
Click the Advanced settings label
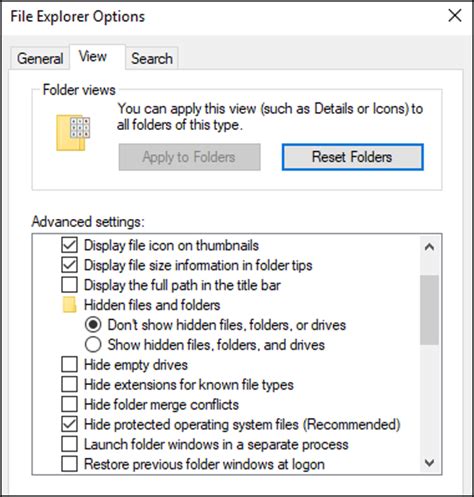[88, 222]
